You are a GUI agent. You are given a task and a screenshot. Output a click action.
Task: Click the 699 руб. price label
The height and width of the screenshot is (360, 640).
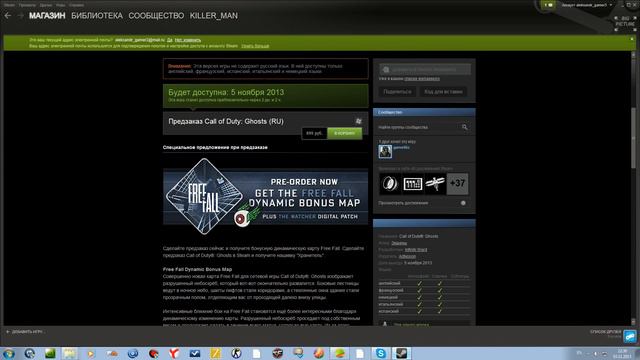click(314, 133)
